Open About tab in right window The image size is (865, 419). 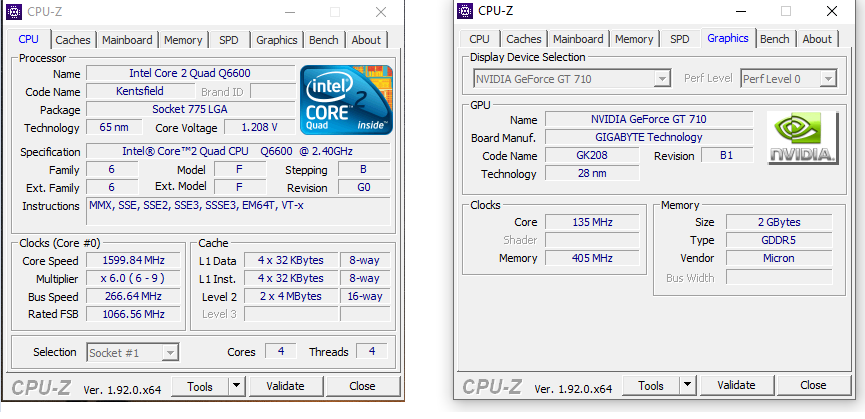pos(817,39)
